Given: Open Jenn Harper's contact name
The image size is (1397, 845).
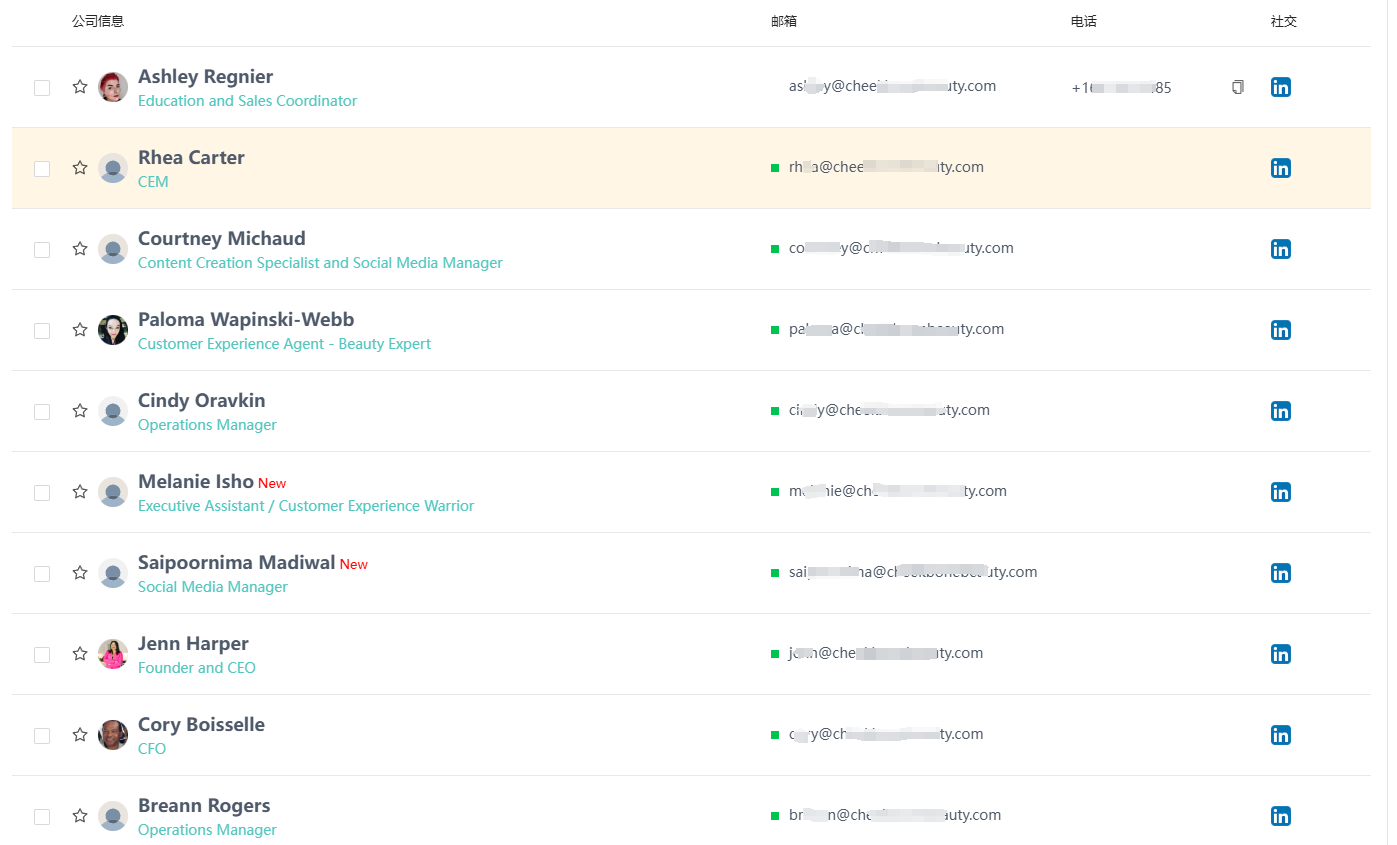Looking at the screenshot, I should (193, 644).
